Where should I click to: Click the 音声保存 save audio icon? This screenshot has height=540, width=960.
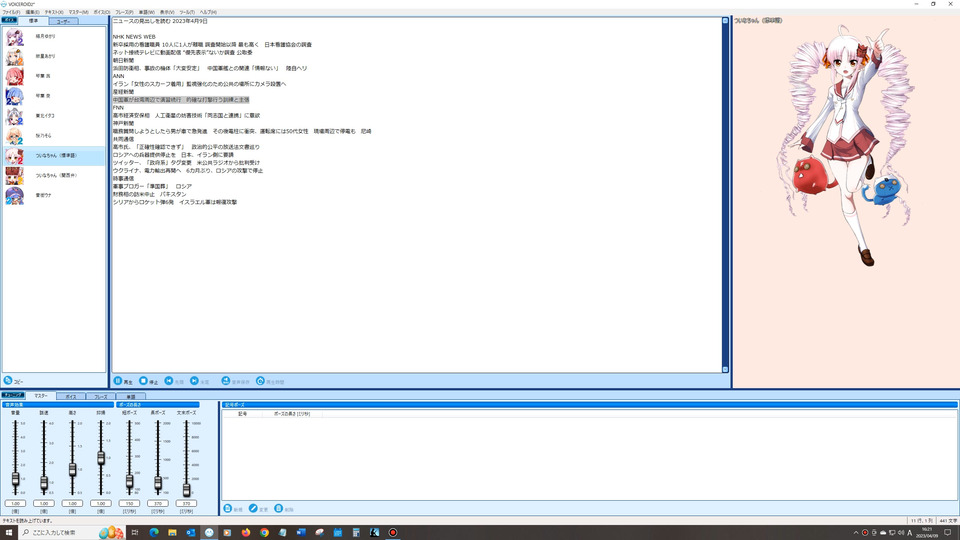tap(225, 381)
